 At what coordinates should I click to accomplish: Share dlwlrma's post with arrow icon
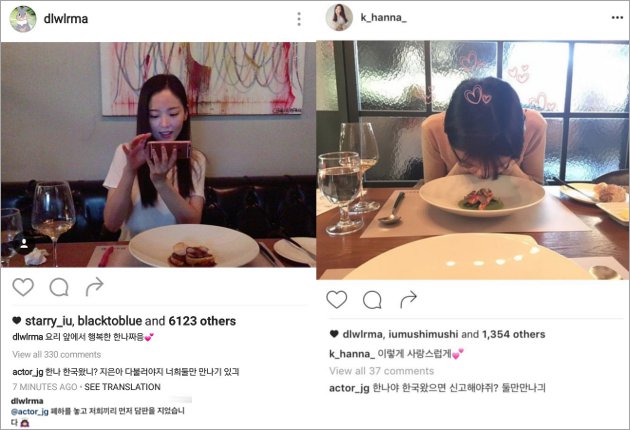[x=95, y=287]
